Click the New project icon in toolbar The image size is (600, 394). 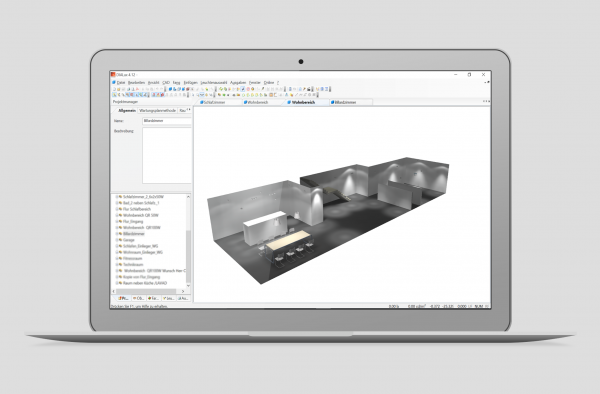pyautogui.click(x=114, y=89)
